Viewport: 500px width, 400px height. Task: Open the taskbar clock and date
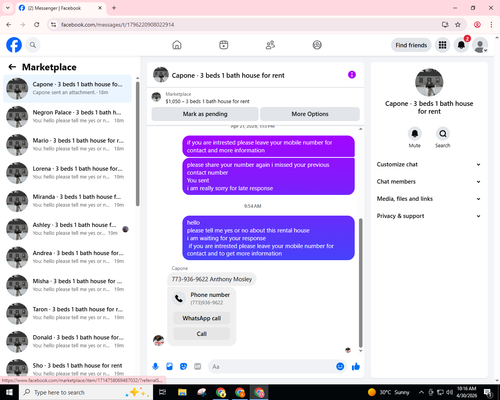coord(466,392)
